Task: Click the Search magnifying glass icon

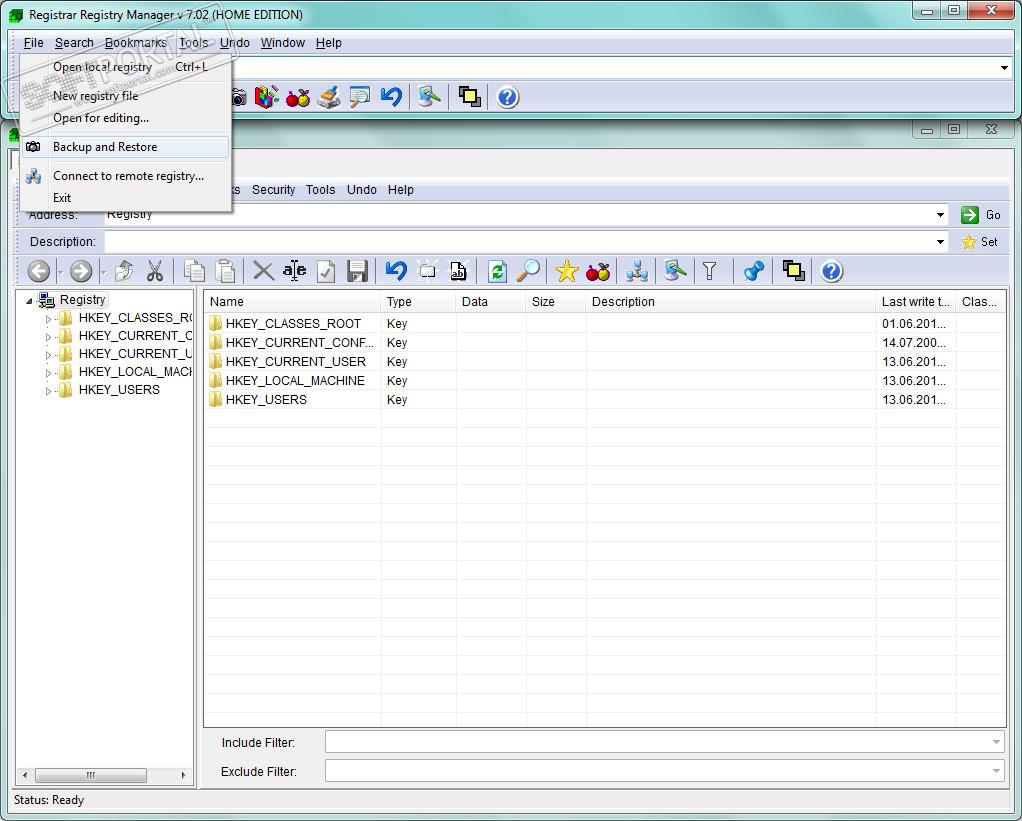Action: point(528,271)
